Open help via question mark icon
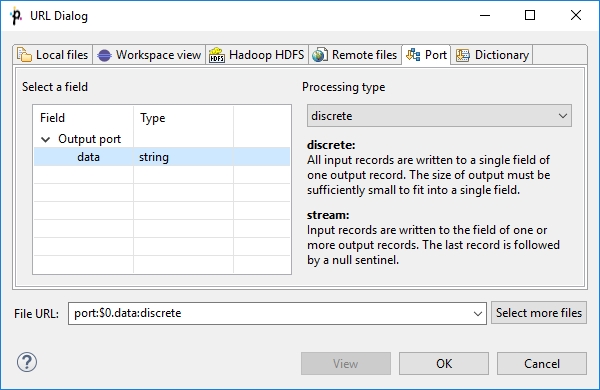This screenshot has height=390, width=600. tap(27, 362)
